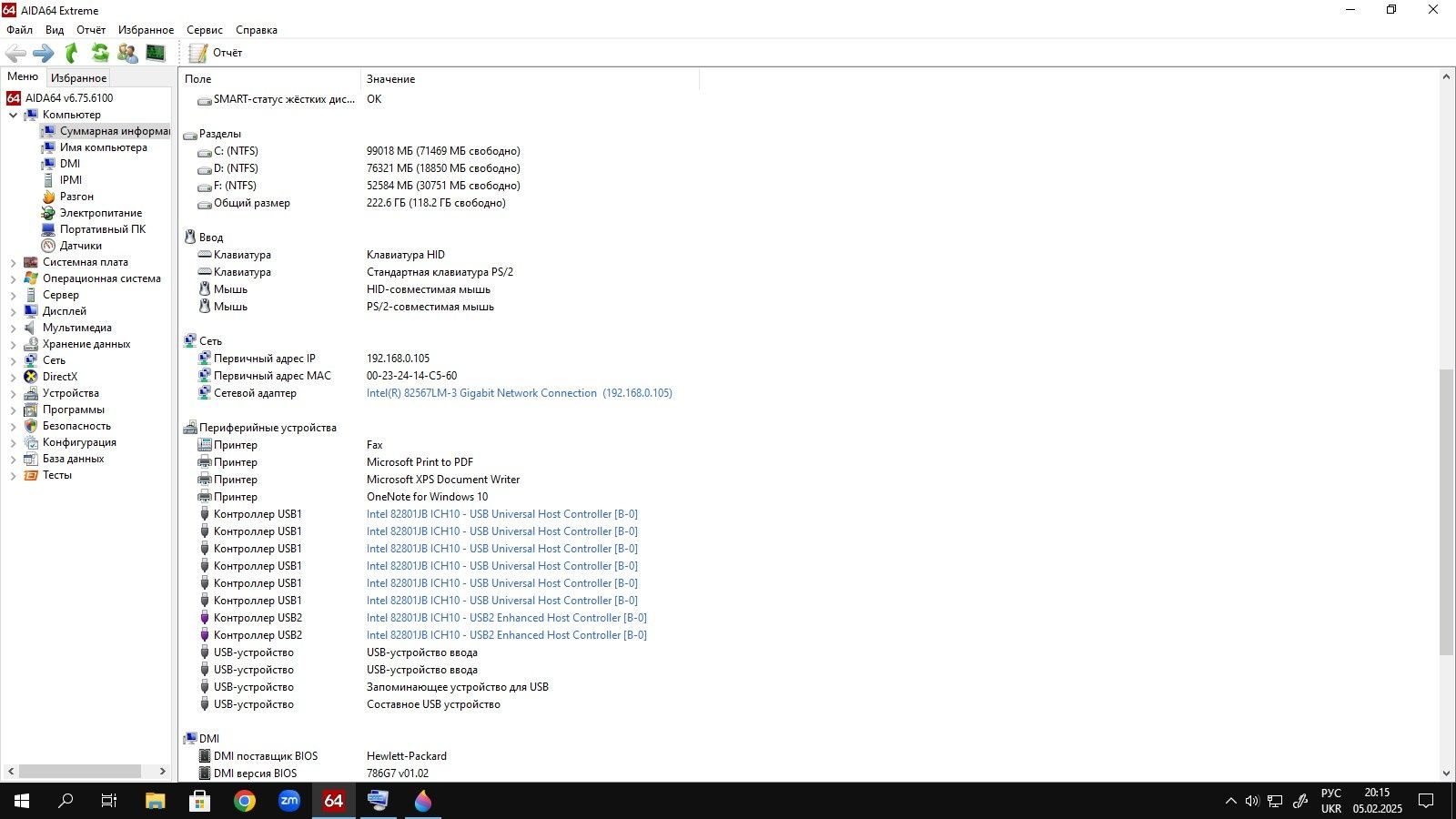Click the volume icon in system tray
The width and height of the screenshot is (1456, 819).
pos(1252,801)
